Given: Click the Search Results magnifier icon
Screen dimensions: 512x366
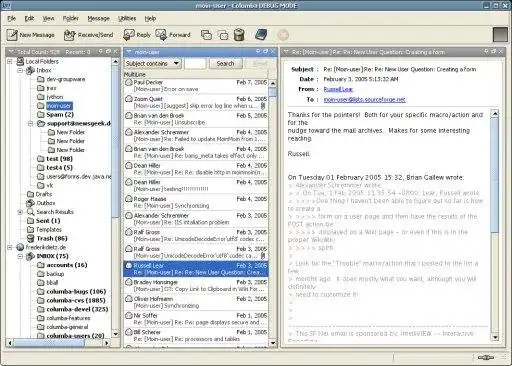Looking at the screenshot, I should 31,212.
